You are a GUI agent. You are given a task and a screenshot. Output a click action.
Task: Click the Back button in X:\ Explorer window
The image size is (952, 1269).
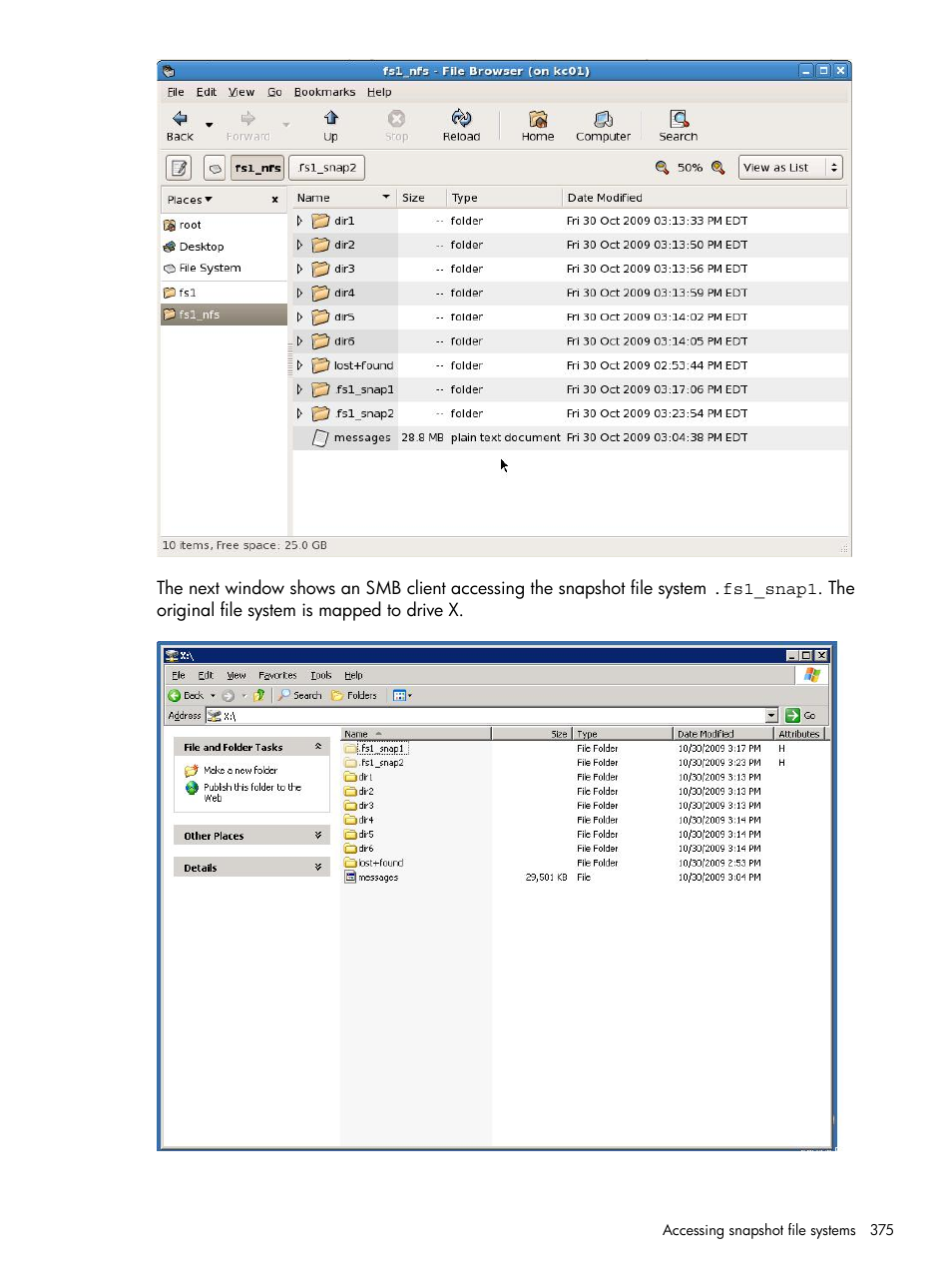187,696
